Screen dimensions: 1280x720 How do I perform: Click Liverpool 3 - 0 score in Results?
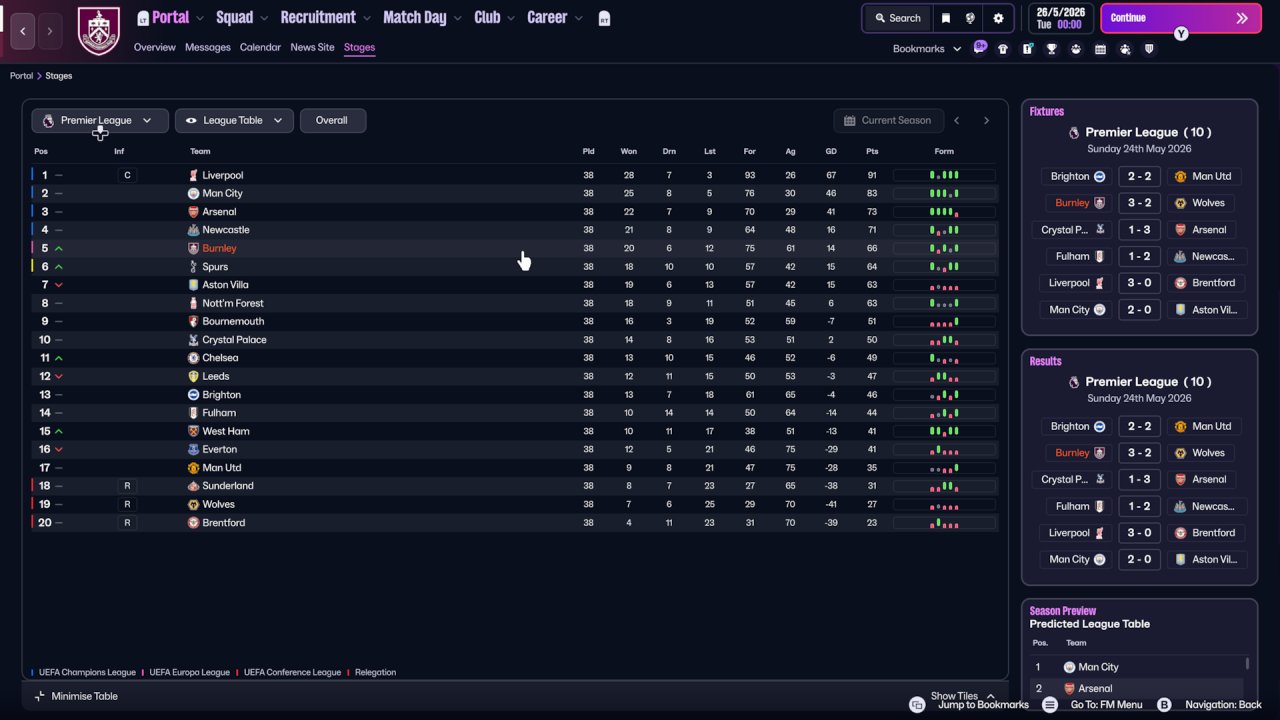1139,533
